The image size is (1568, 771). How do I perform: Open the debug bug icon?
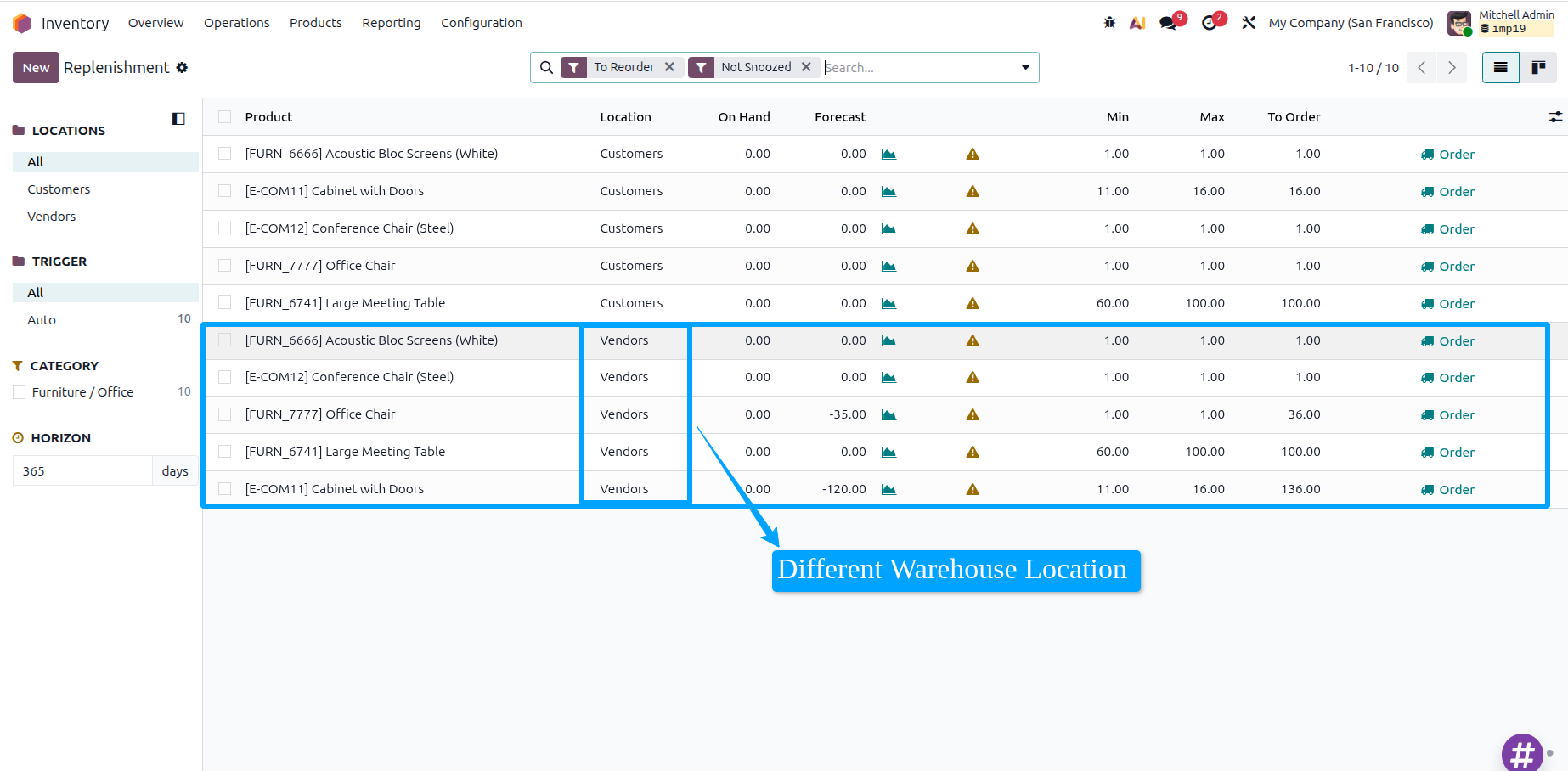click(1109, 23)
